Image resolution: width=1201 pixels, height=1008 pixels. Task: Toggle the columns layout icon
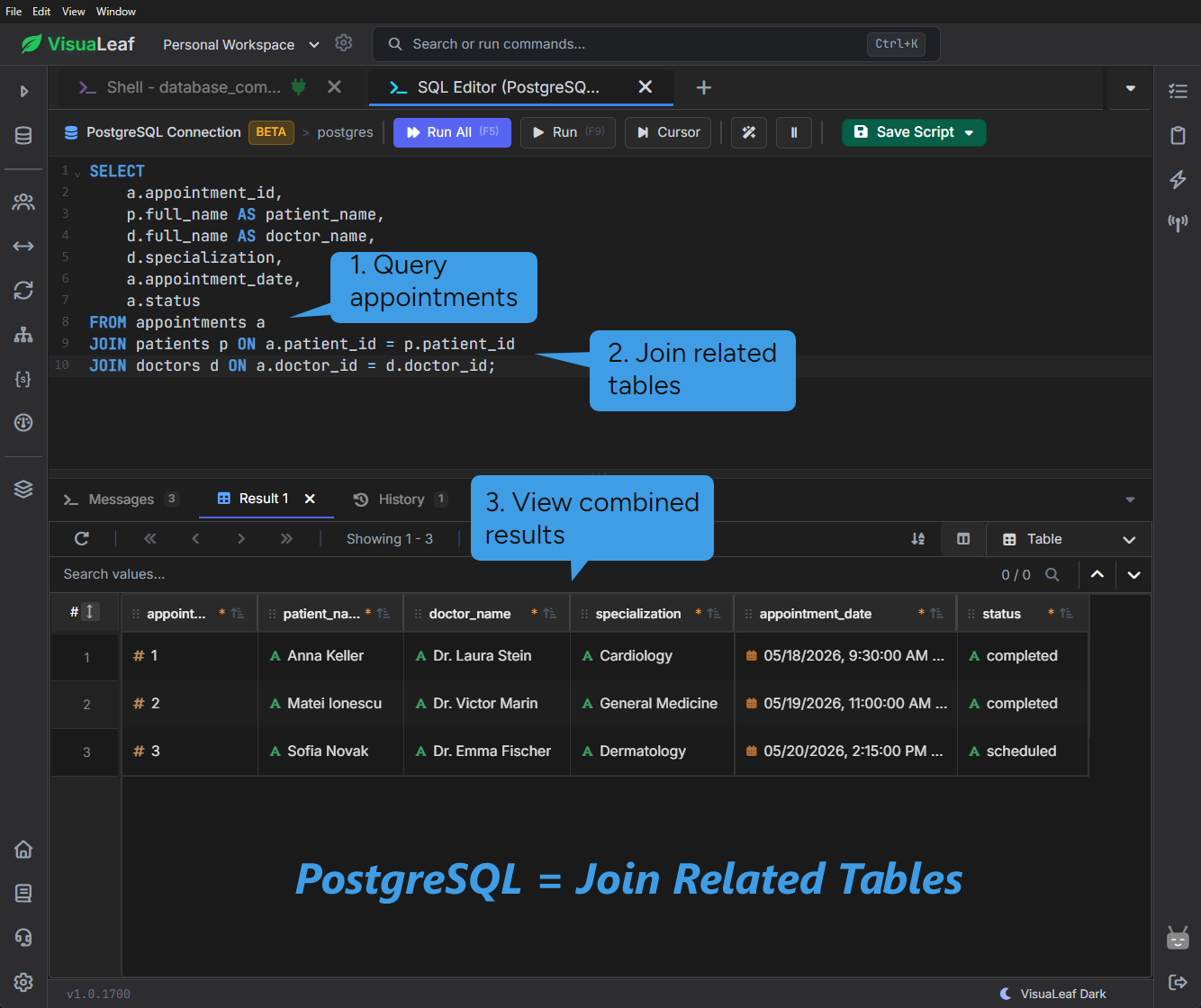963,539
